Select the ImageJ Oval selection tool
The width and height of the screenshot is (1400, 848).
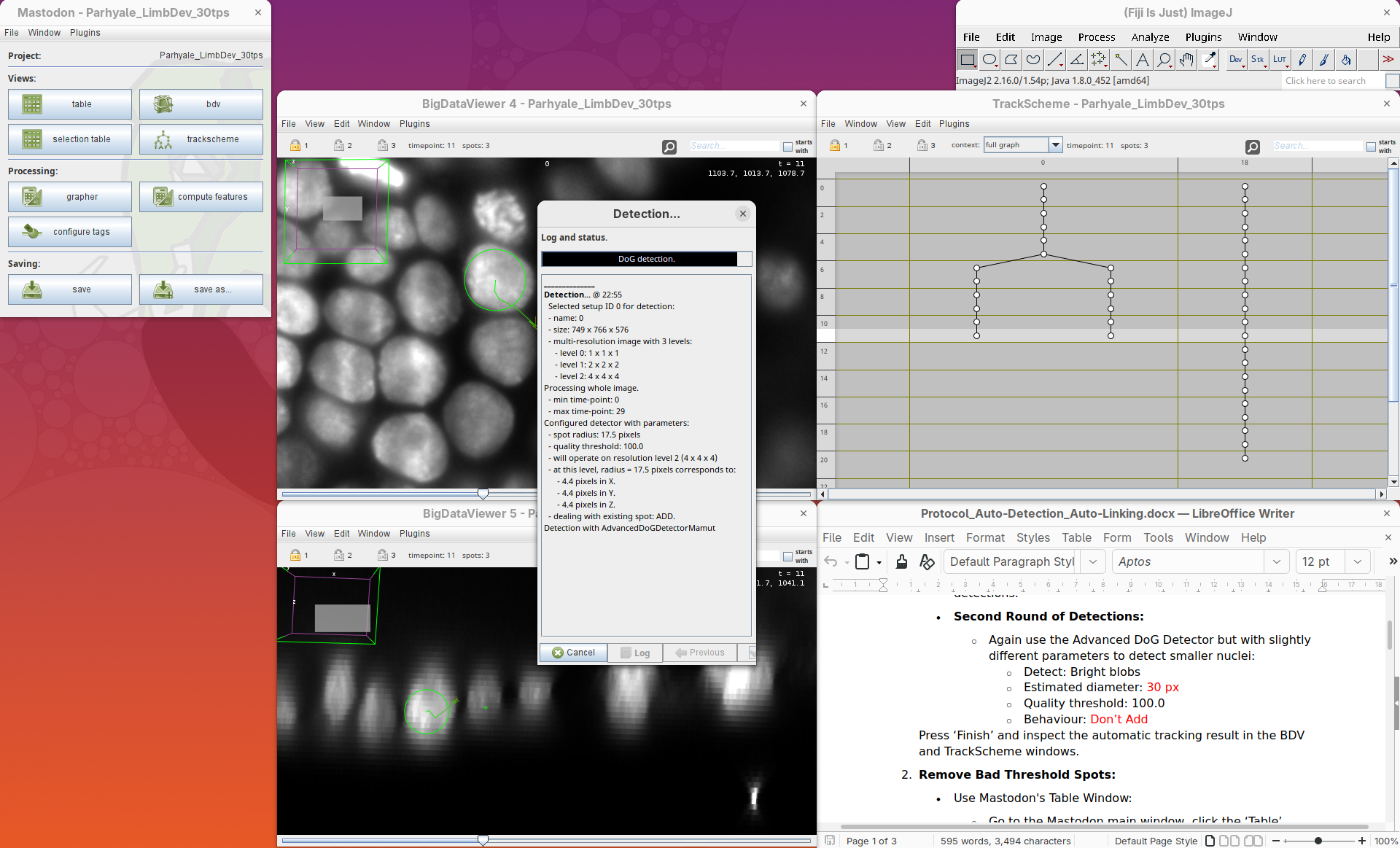pyautogui.click(x=989, y=60)
